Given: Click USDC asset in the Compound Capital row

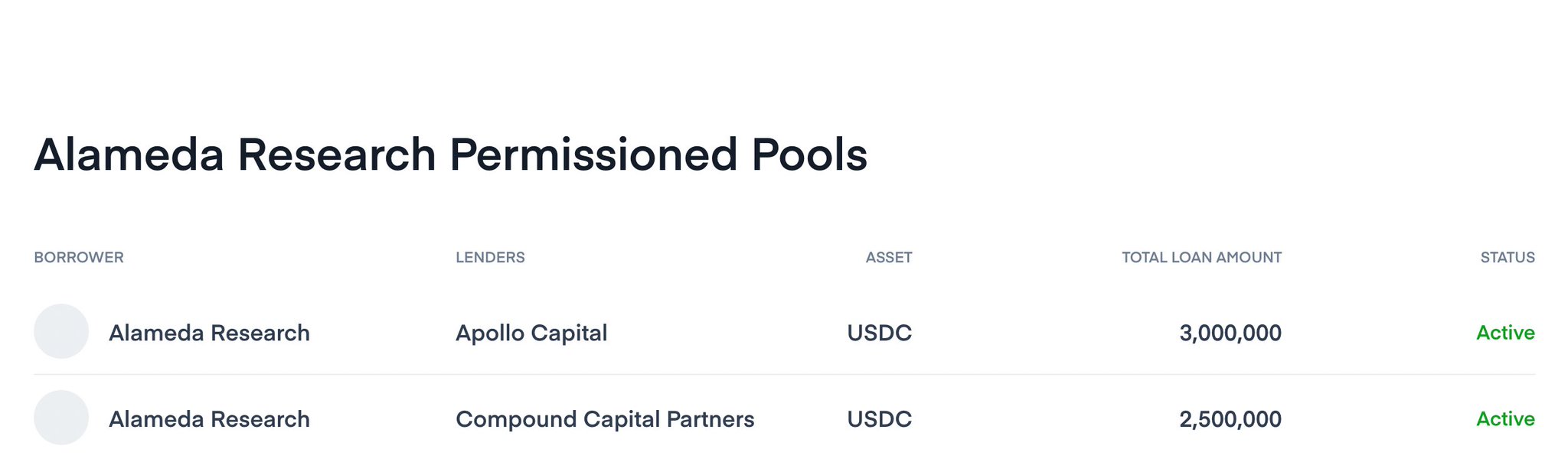Looking at the screenshot, I should tap(879, 419).
